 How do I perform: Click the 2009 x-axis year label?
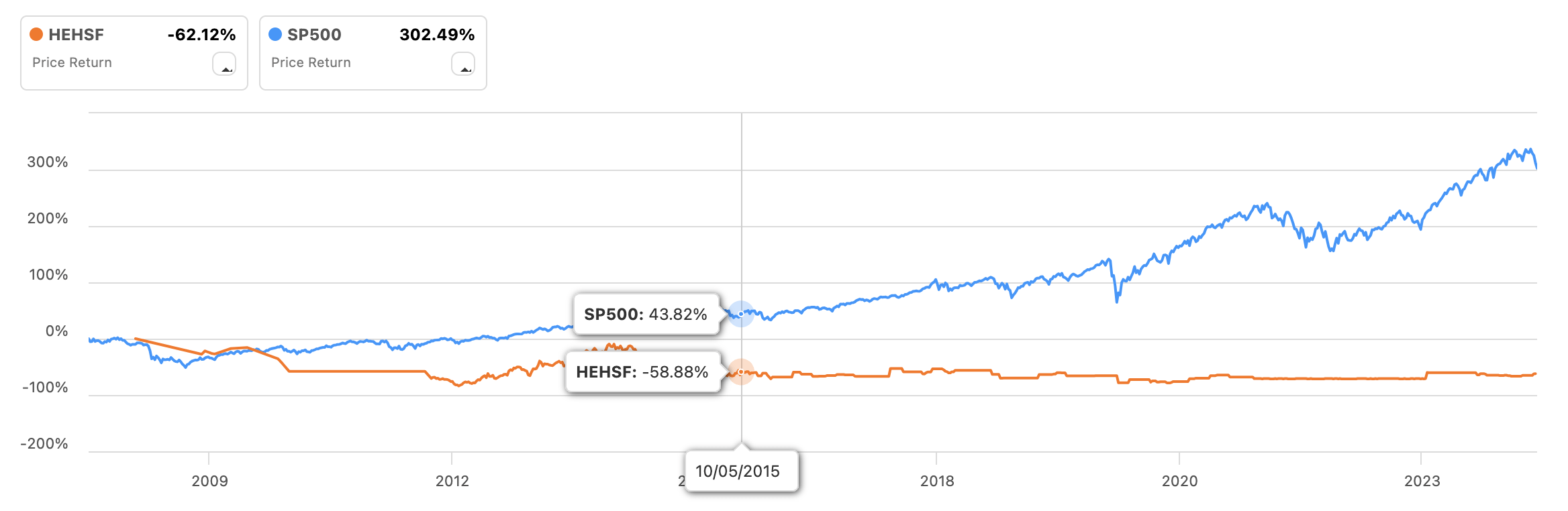(x=209, y=481)
